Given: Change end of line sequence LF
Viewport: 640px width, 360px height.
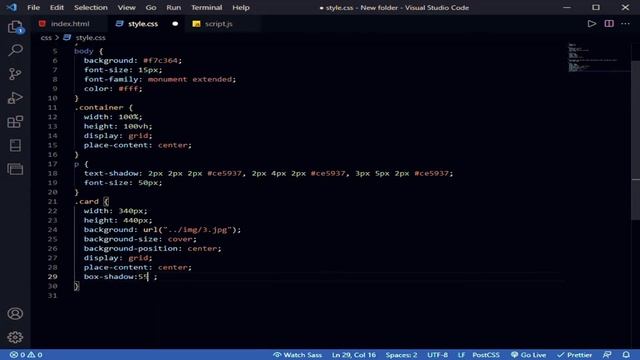Looking at the screenshot, I should [x=461, y=355].
